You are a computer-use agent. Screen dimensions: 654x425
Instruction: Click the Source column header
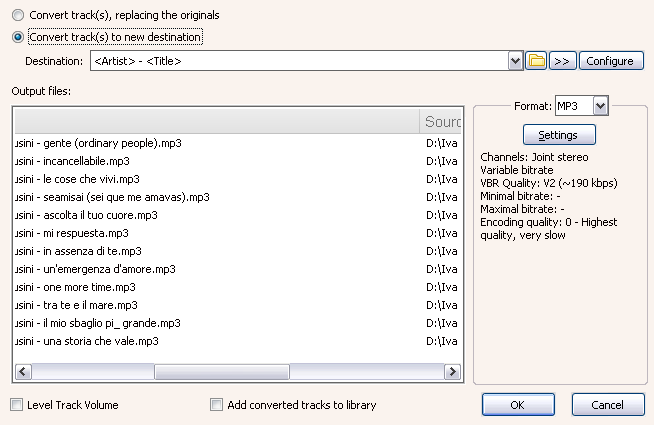point(442,121)
